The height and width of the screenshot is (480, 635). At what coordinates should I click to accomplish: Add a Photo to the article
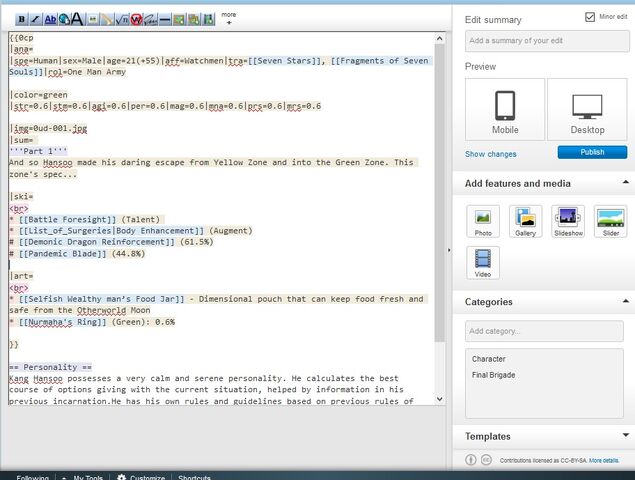483,221
